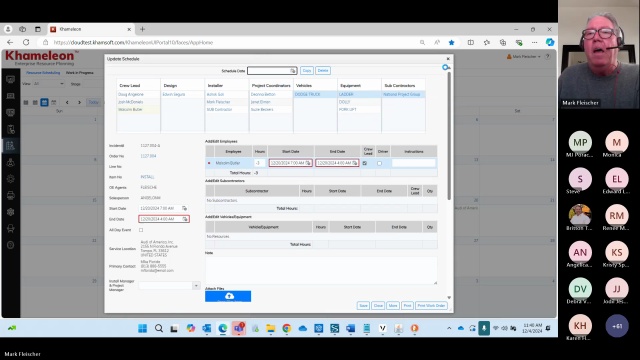Open calendar icon in employee End Date field

click(x=355, y=163)
